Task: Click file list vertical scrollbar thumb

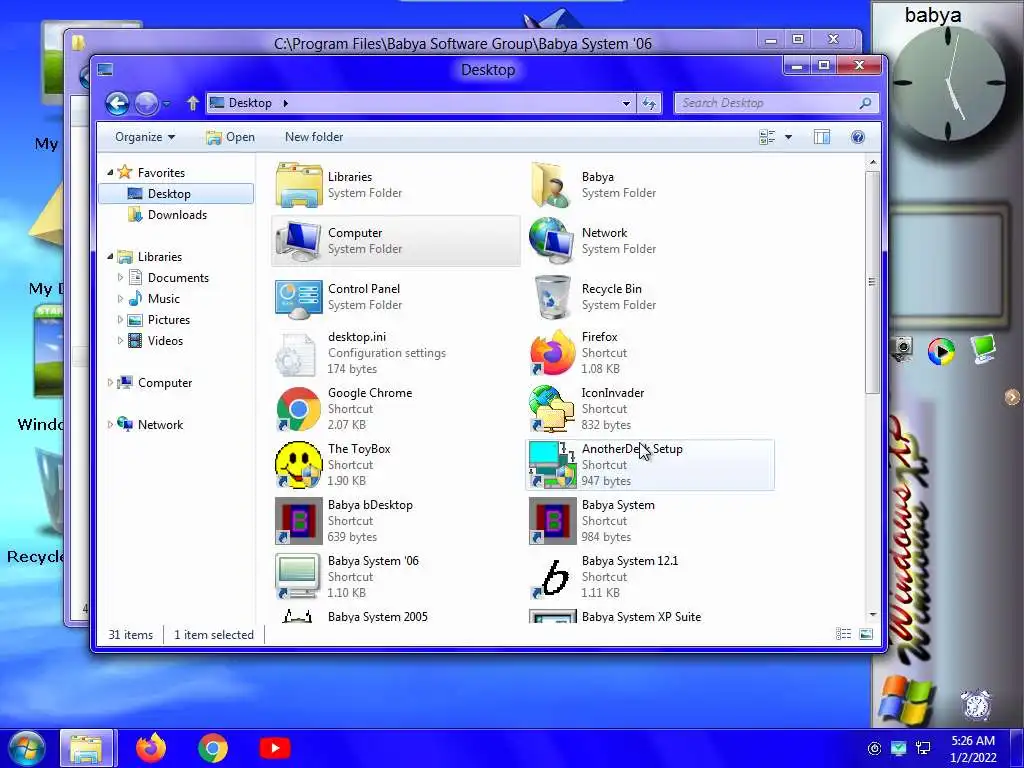Action: 872,282
